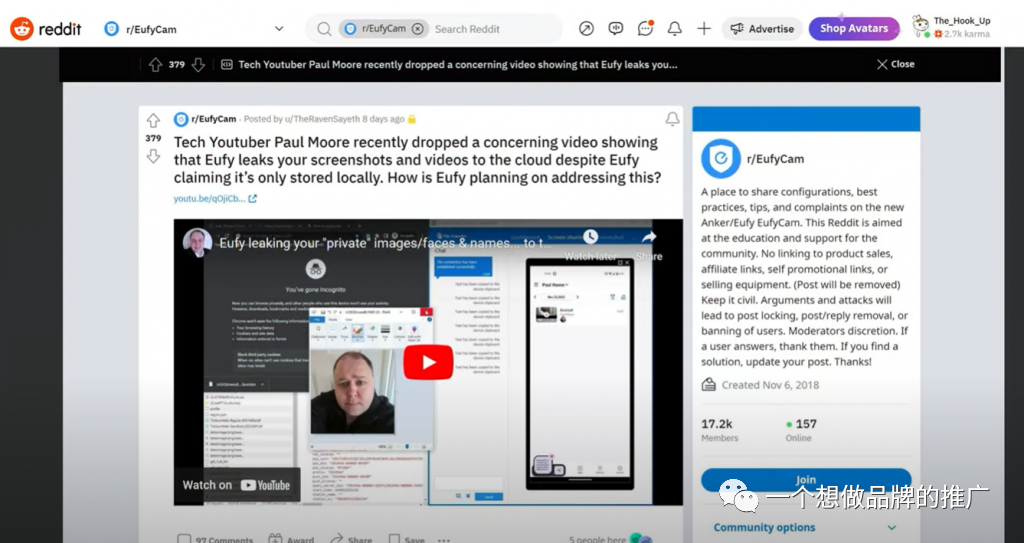Click the sidebar EufyCam shield icon
The image size is (1024, 543).
pos(720,159)
